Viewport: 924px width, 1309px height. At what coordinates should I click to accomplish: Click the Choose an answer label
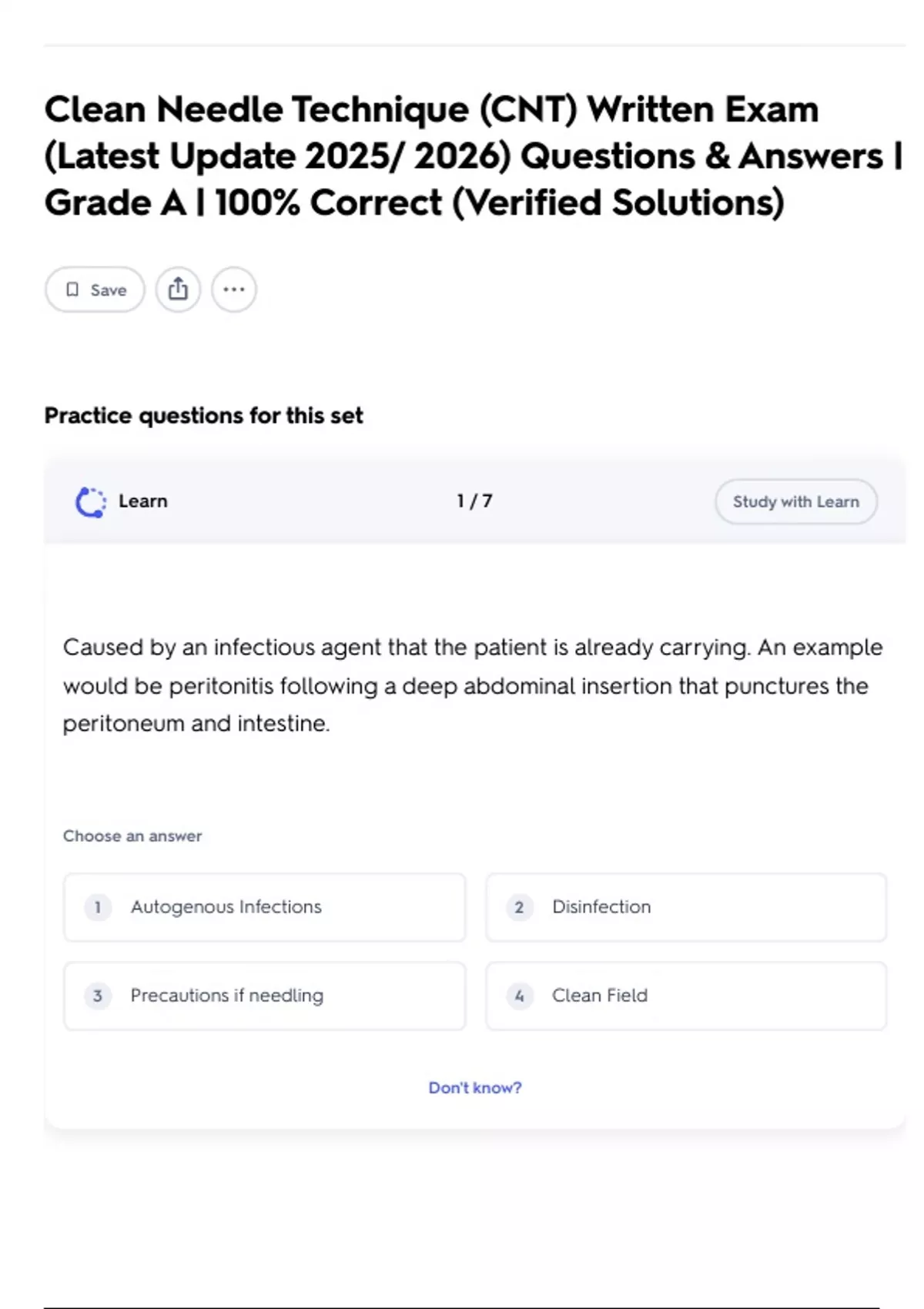(x=132, y=836)
